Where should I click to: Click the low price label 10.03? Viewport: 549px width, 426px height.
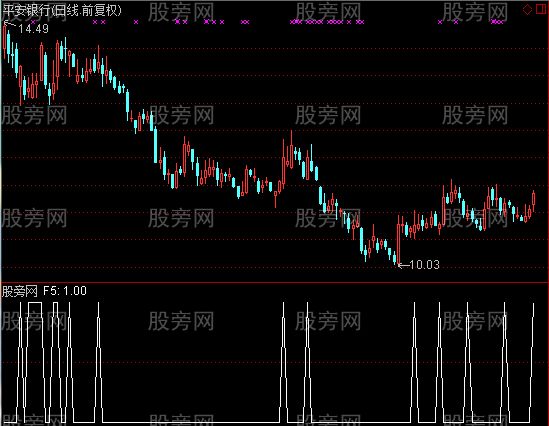pyautogui.click(x=424, y=265)
